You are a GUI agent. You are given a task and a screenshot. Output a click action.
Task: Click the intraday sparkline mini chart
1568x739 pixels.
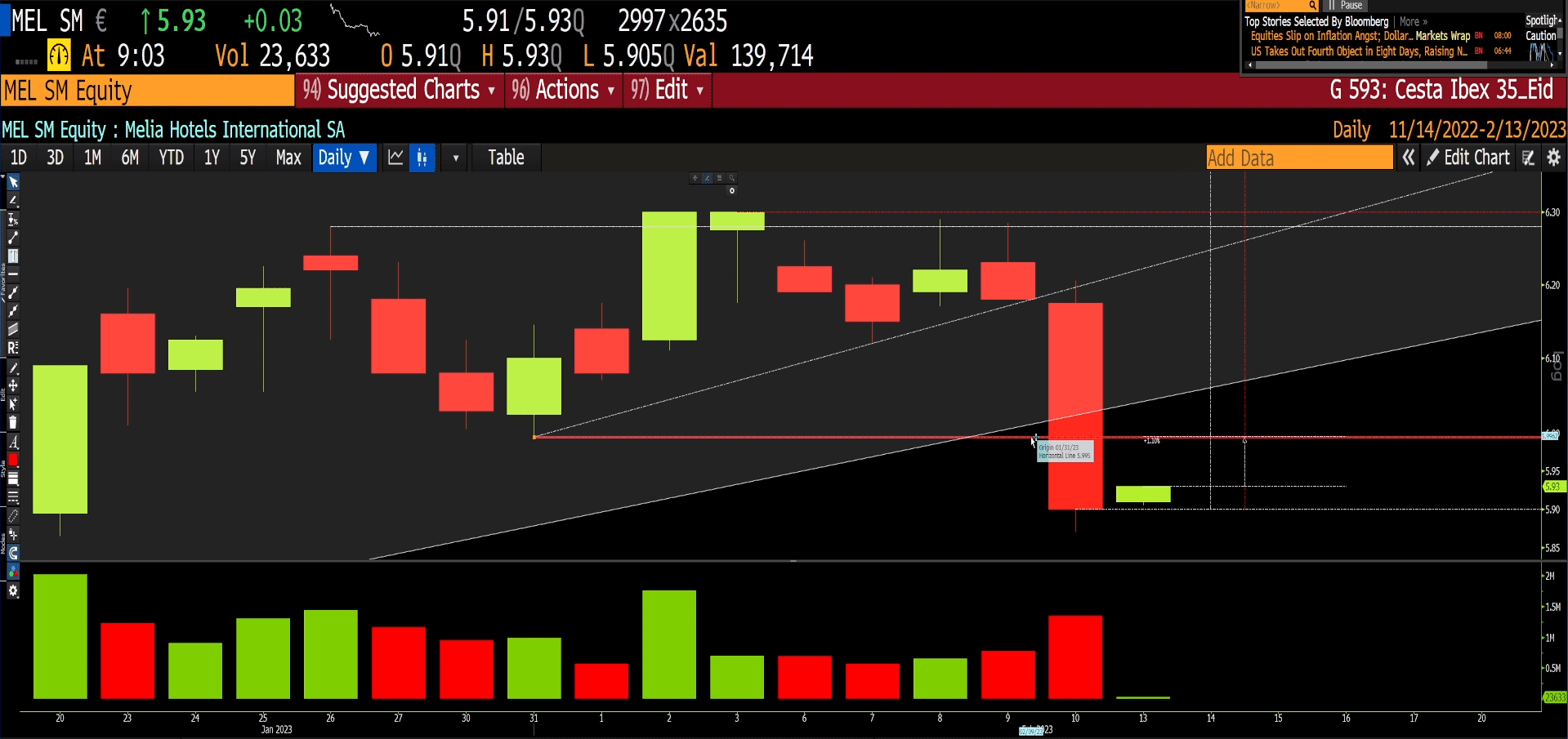click(355, 20)
